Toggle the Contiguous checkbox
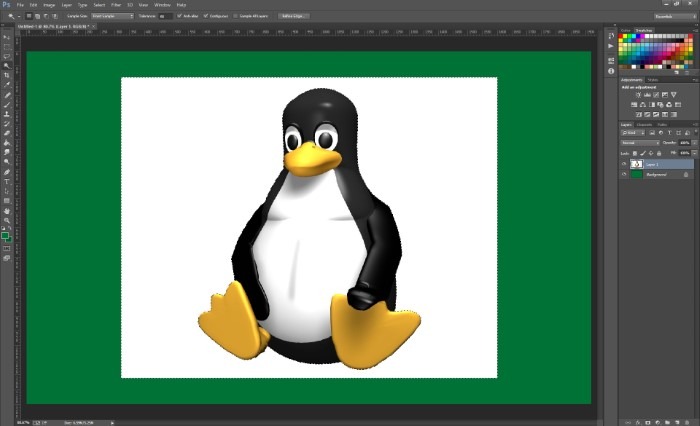The height and width of the screenshot is (426, 700). tap(206, 16)
